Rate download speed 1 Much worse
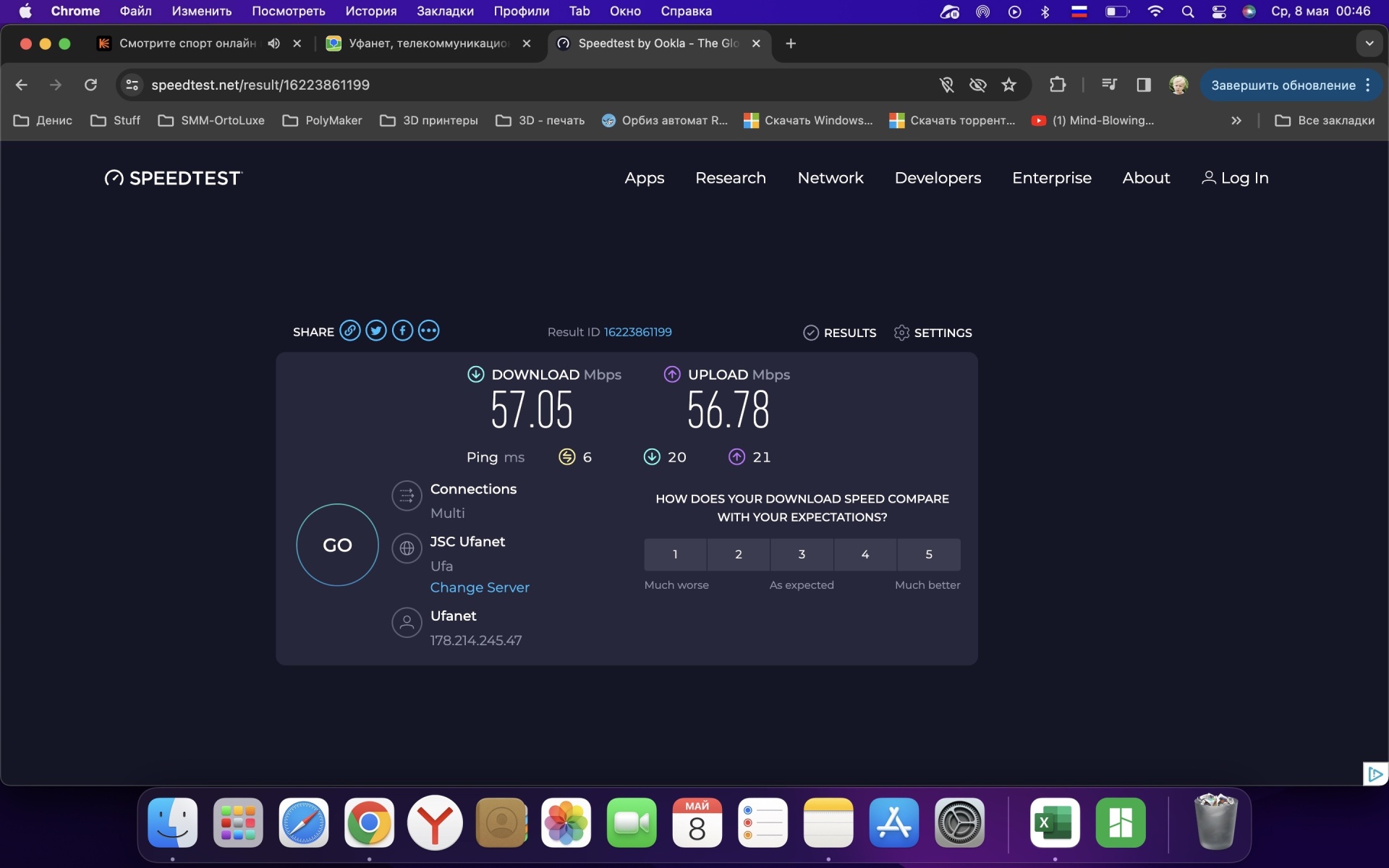 (x=675, y=555)
